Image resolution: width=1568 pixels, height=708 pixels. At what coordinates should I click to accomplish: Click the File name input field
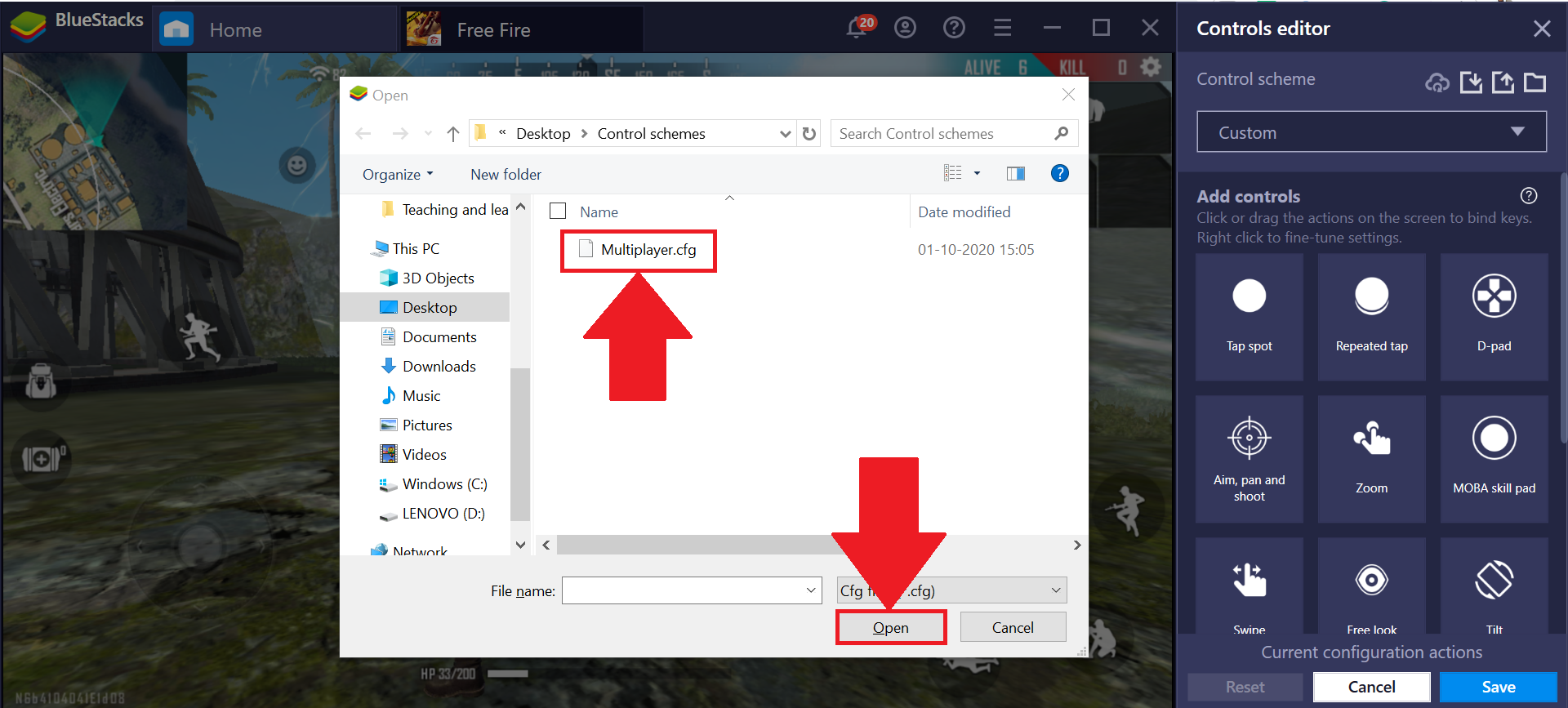[691, 590]
